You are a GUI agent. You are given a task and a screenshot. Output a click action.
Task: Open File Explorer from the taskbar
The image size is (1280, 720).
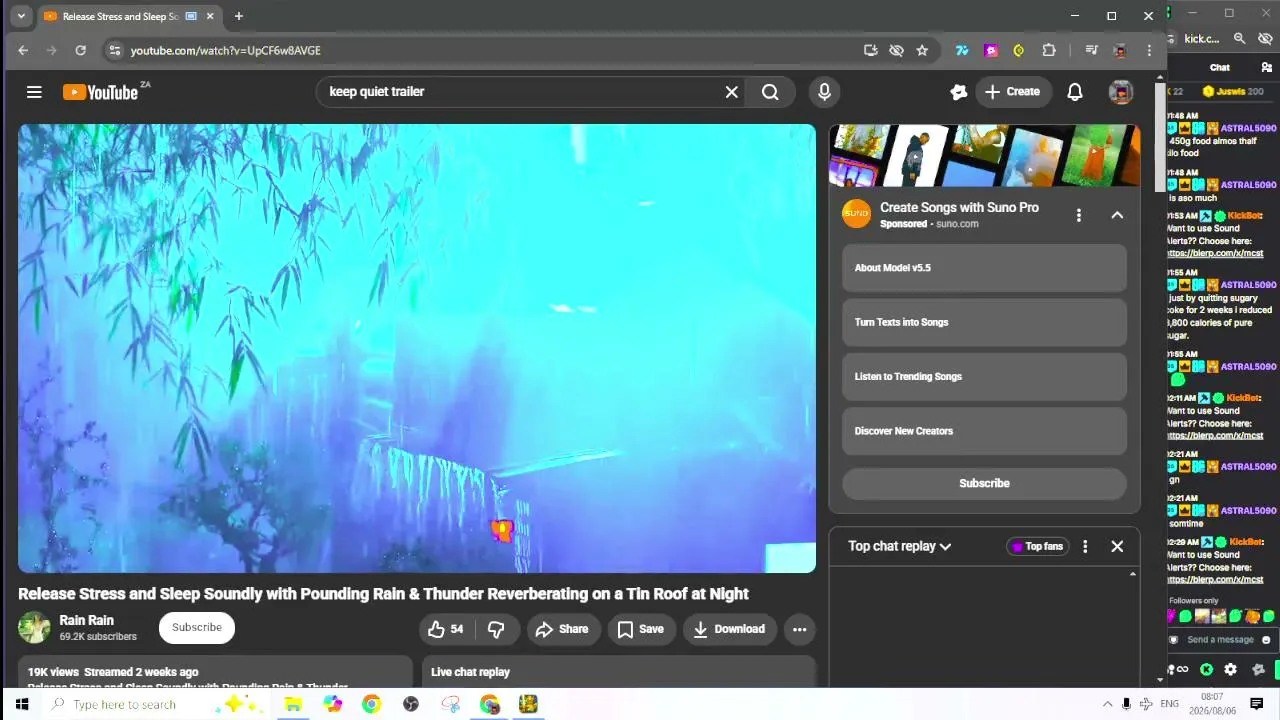(293, 704)
